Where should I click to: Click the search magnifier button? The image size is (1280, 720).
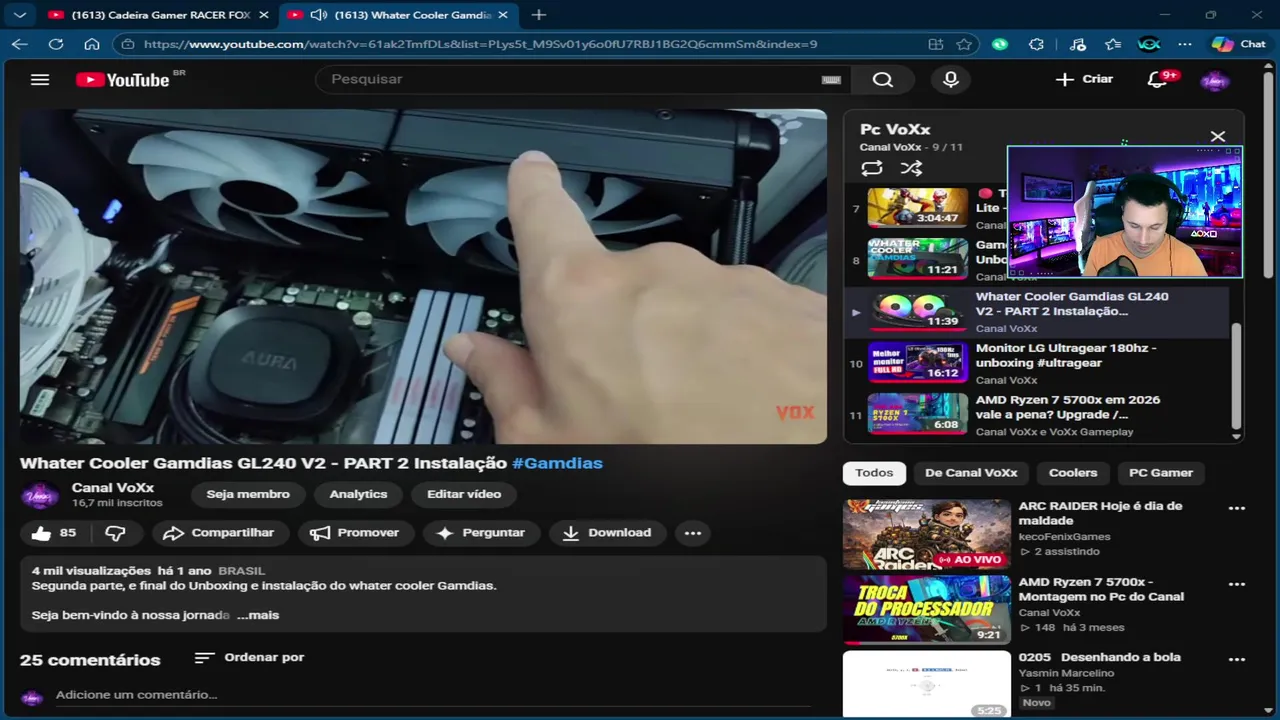882,79
